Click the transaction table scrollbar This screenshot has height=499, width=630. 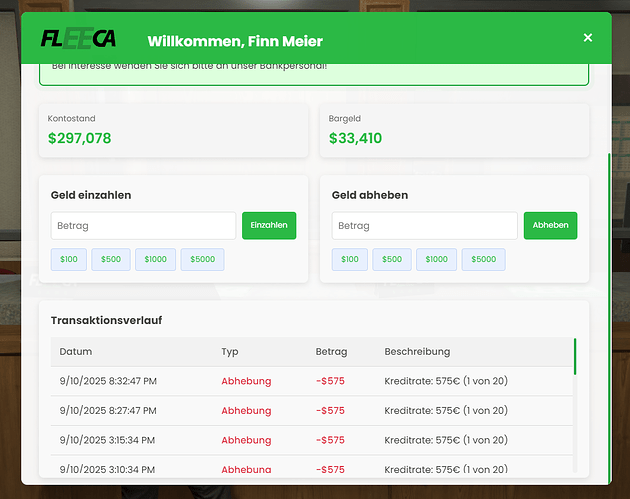coord(575,357)
